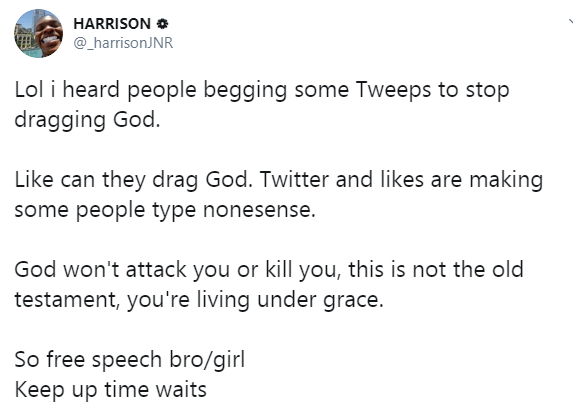Expand the tweet options chevron

coord(570,23)
